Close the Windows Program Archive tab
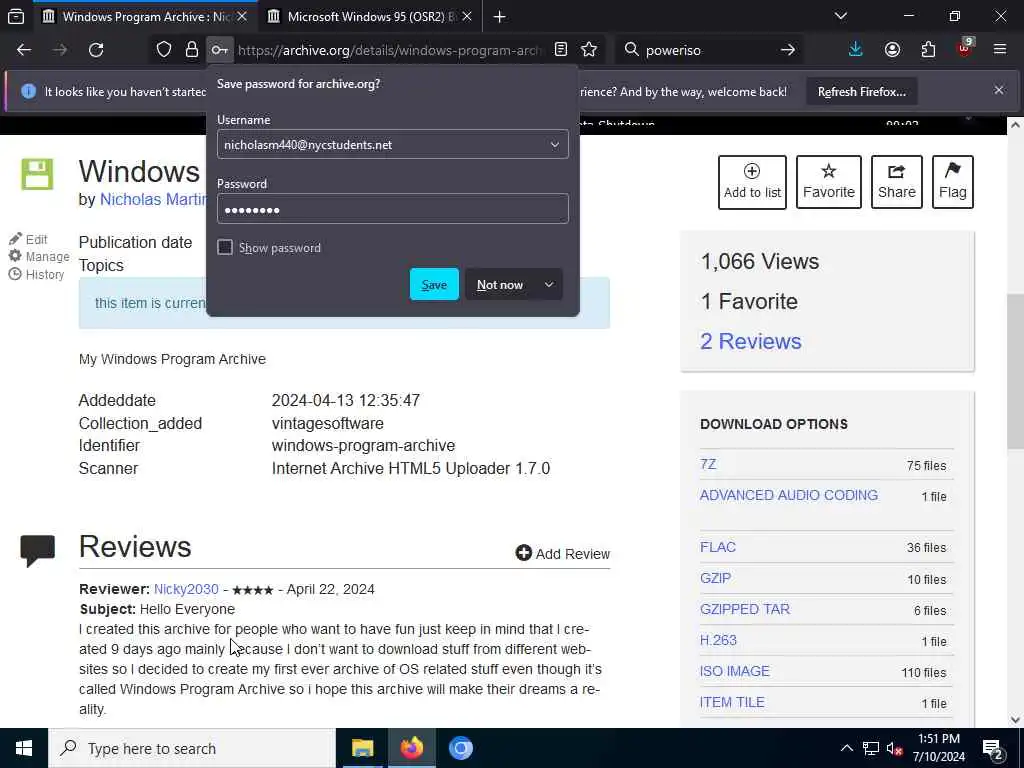Viewport: 1024px width, 768px height. click(242, 16)
